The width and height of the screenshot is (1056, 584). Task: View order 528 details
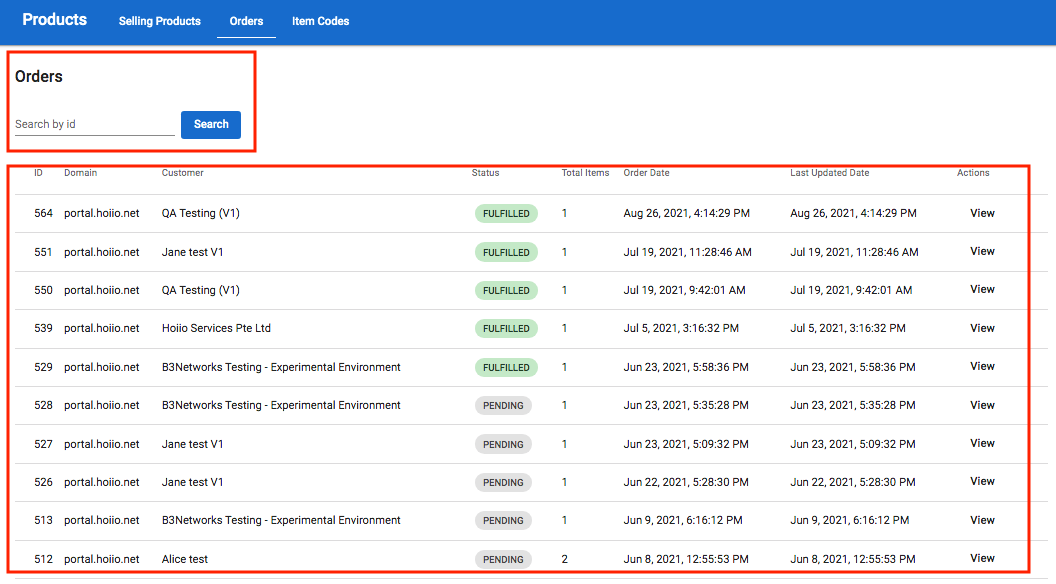pyautogui.click(x=982, y=405)
